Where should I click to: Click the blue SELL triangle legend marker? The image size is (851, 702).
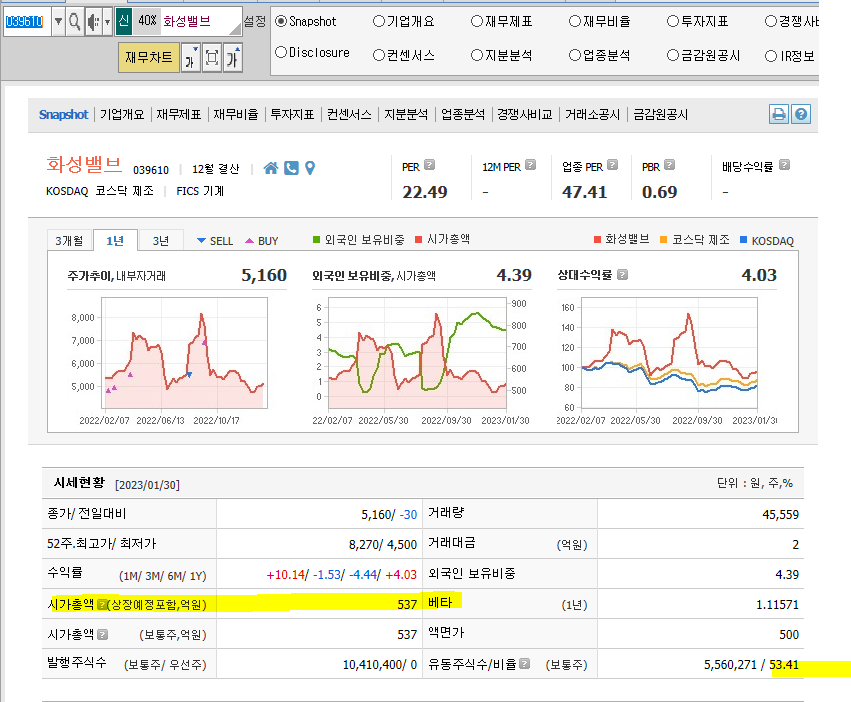point(201,241)
